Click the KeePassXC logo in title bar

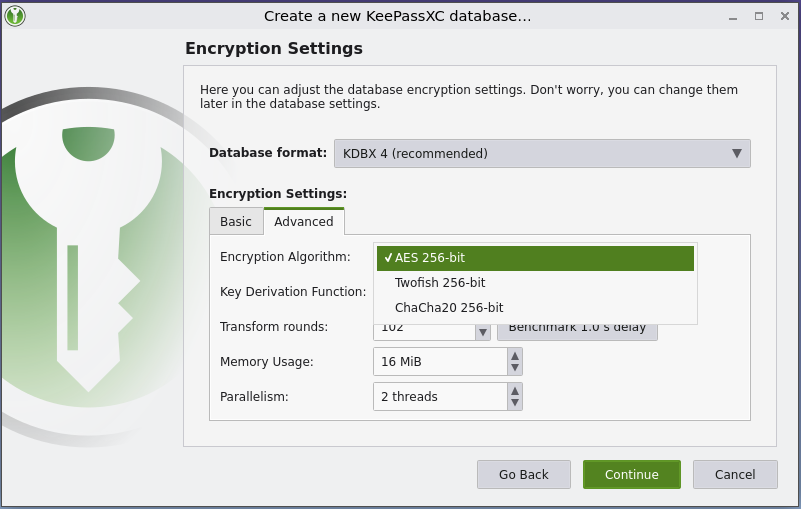(x=15, y=16)
